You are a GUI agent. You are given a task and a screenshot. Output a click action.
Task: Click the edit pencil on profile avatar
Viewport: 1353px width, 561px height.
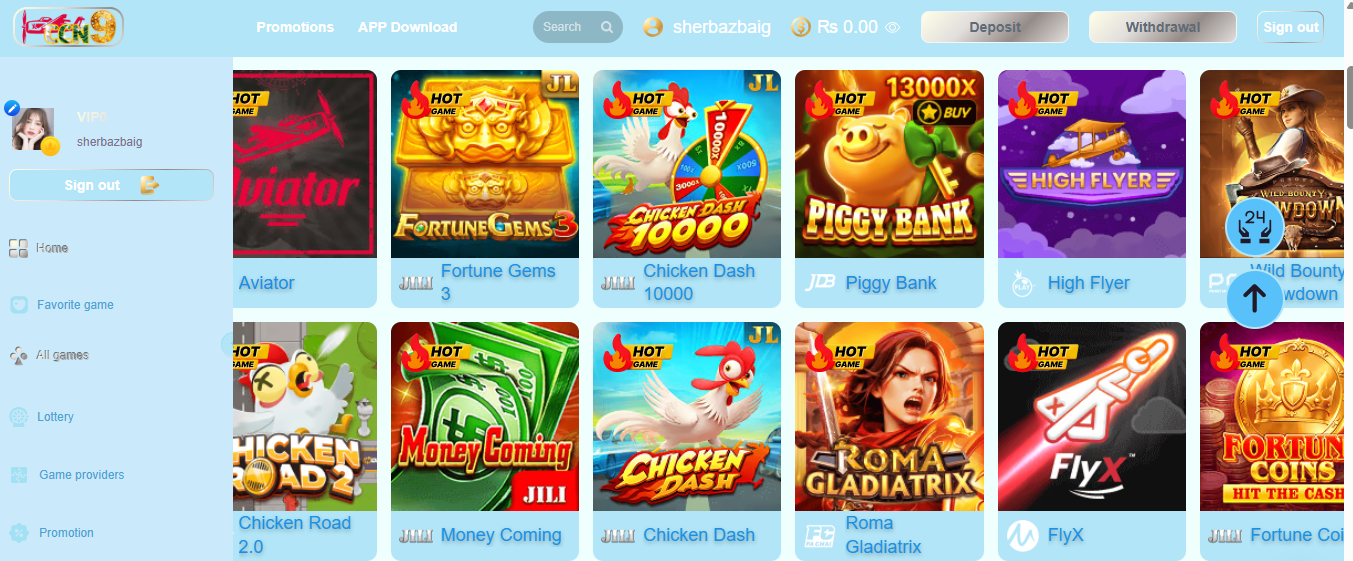point(13,108)
